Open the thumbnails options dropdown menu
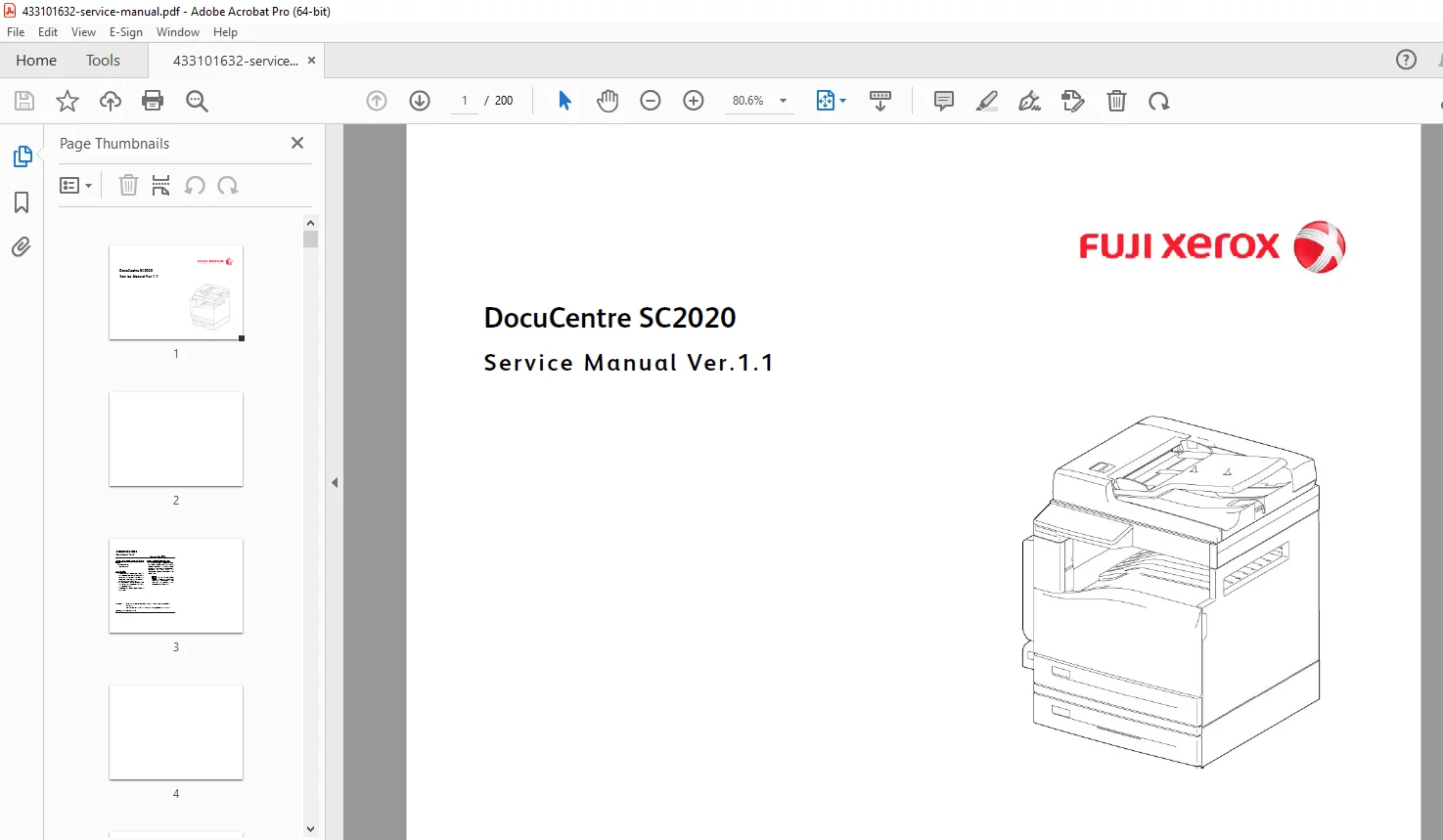 [x=76, y=185]
